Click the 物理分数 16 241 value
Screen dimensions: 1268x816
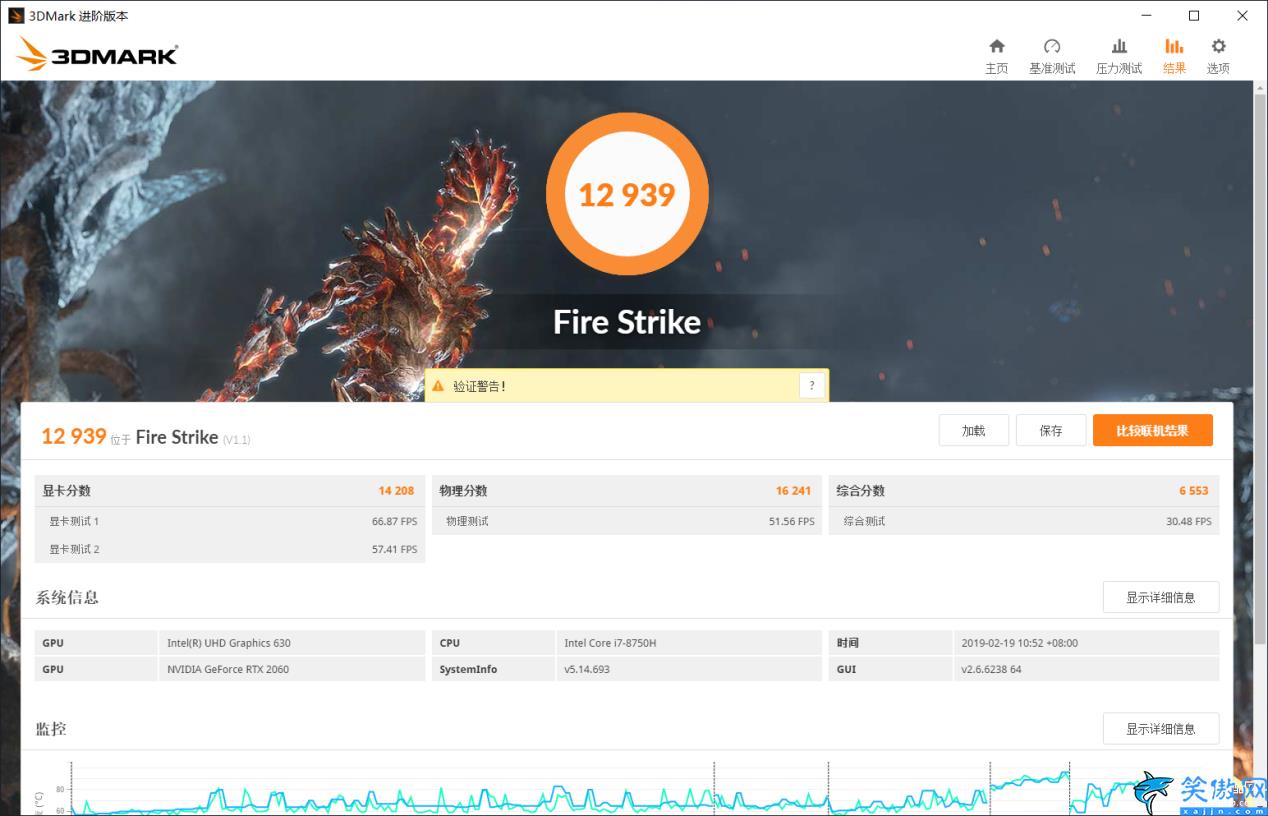pyautogui.click(x=793, y=490)
